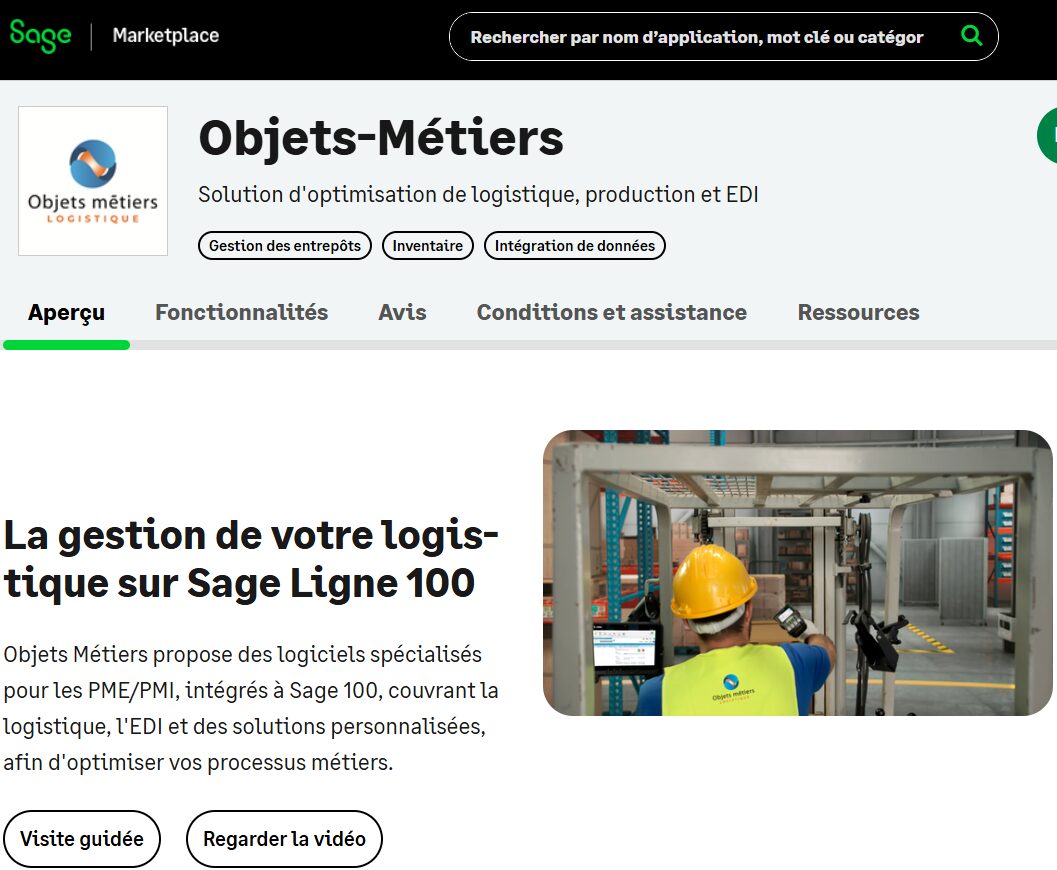Switch to the Ressources tab
This screenshot has width=1057, height=870.
858,313
